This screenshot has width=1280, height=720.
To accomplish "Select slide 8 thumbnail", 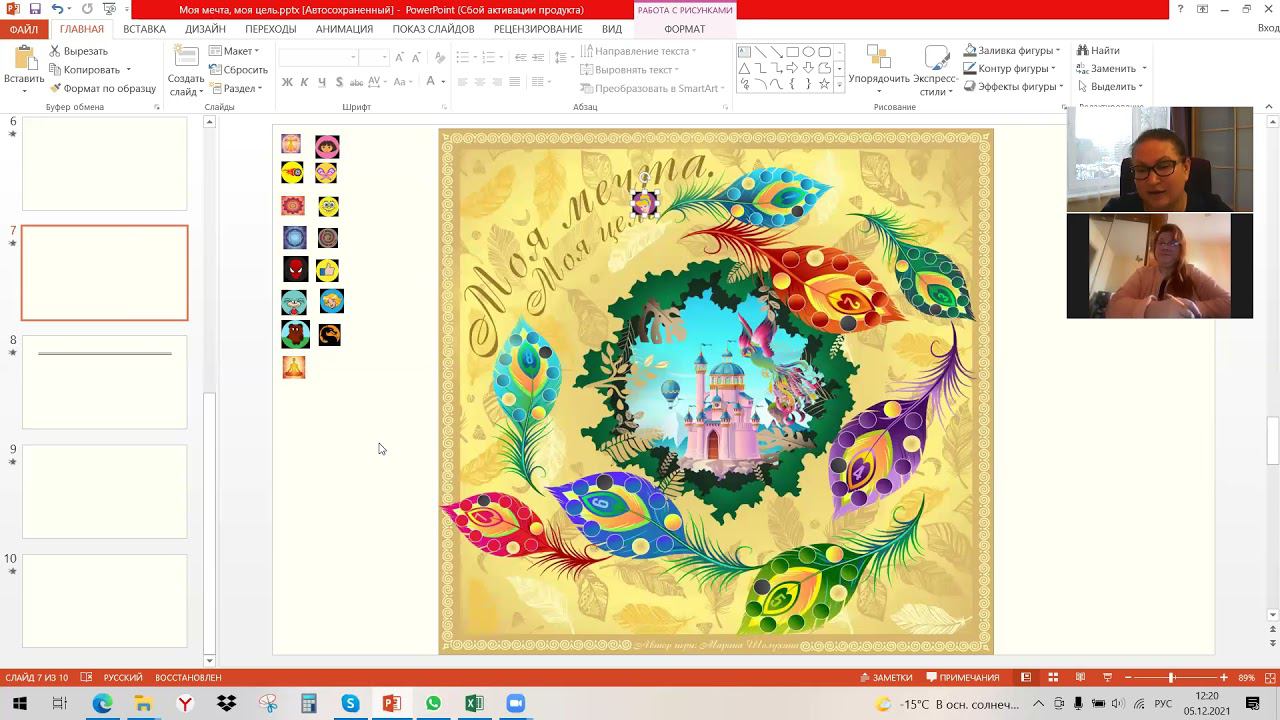I will [x=105, y=382].
